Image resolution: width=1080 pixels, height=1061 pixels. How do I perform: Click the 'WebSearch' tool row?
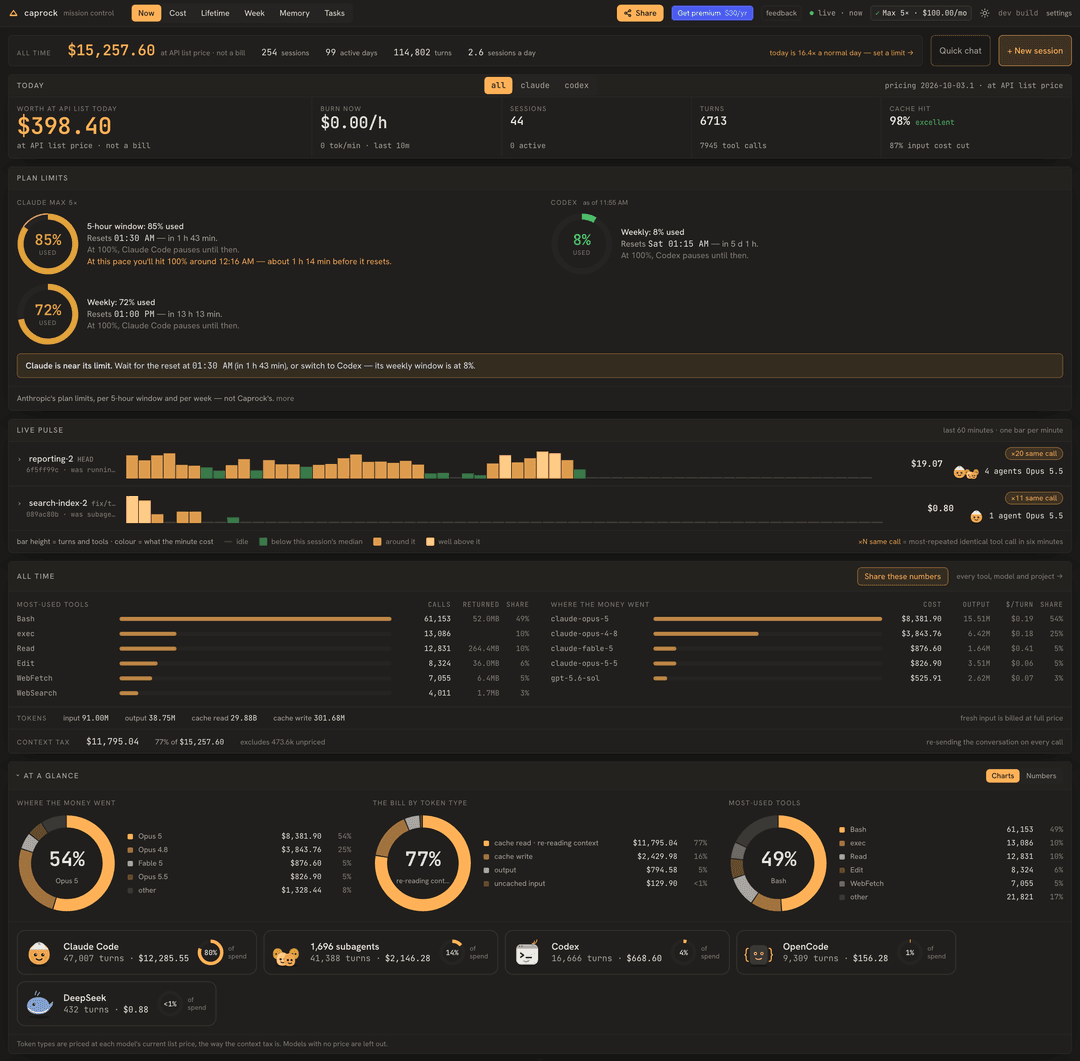[x=273, y=693]
